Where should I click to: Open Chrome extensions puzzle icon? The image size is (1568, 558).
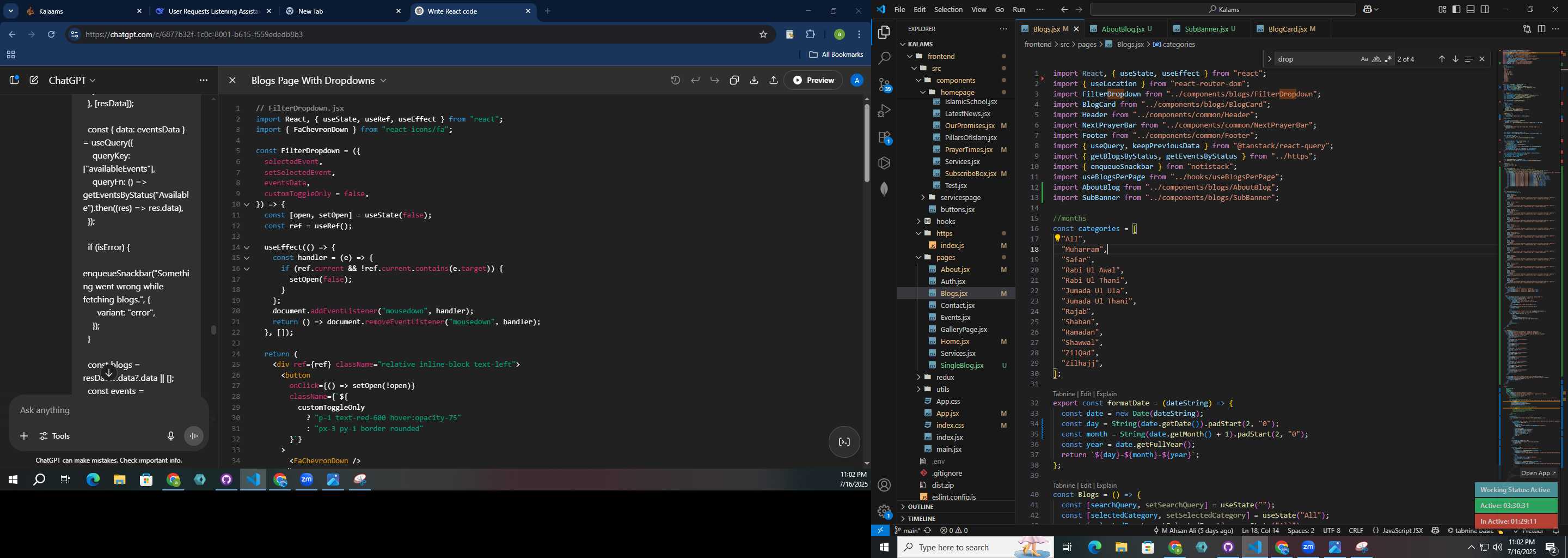pyautogui.click(x=810, y=35)
